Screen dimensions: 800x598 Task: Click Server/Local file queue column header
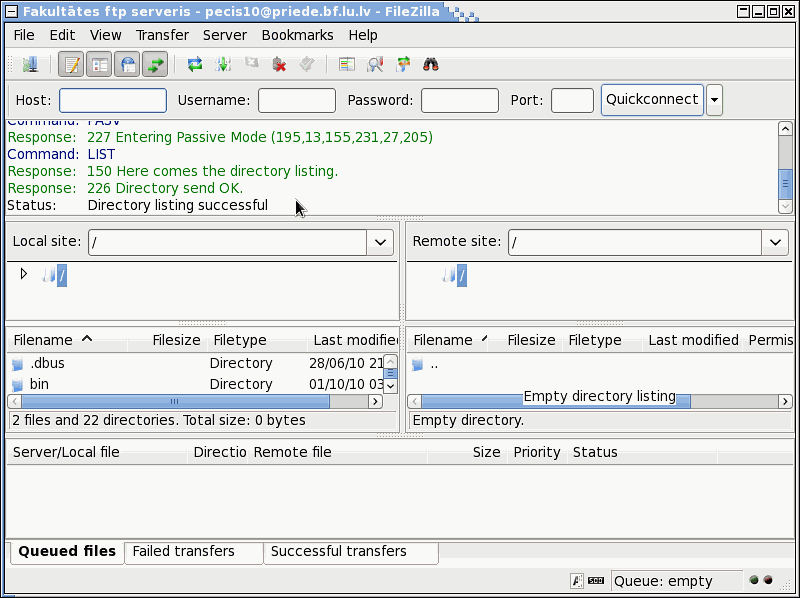click(97, 452)
